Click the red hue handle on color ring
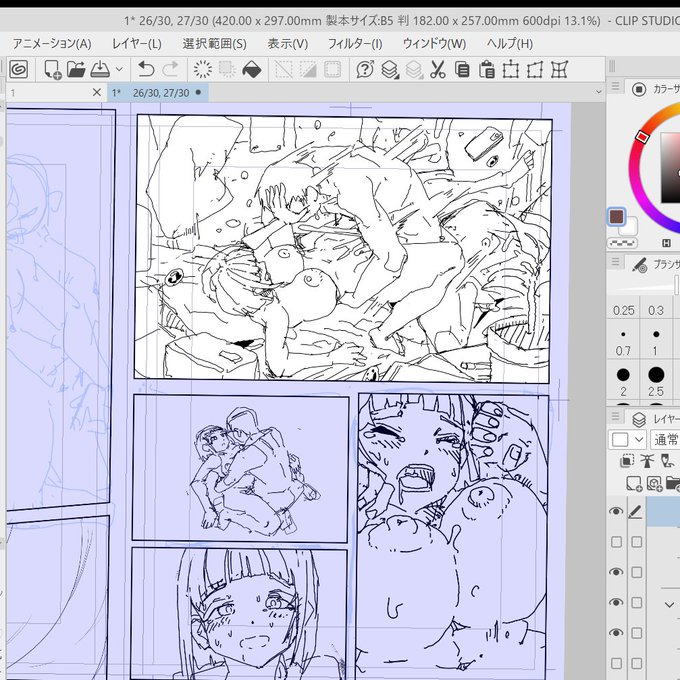680x680 pixels. (642, 137)
